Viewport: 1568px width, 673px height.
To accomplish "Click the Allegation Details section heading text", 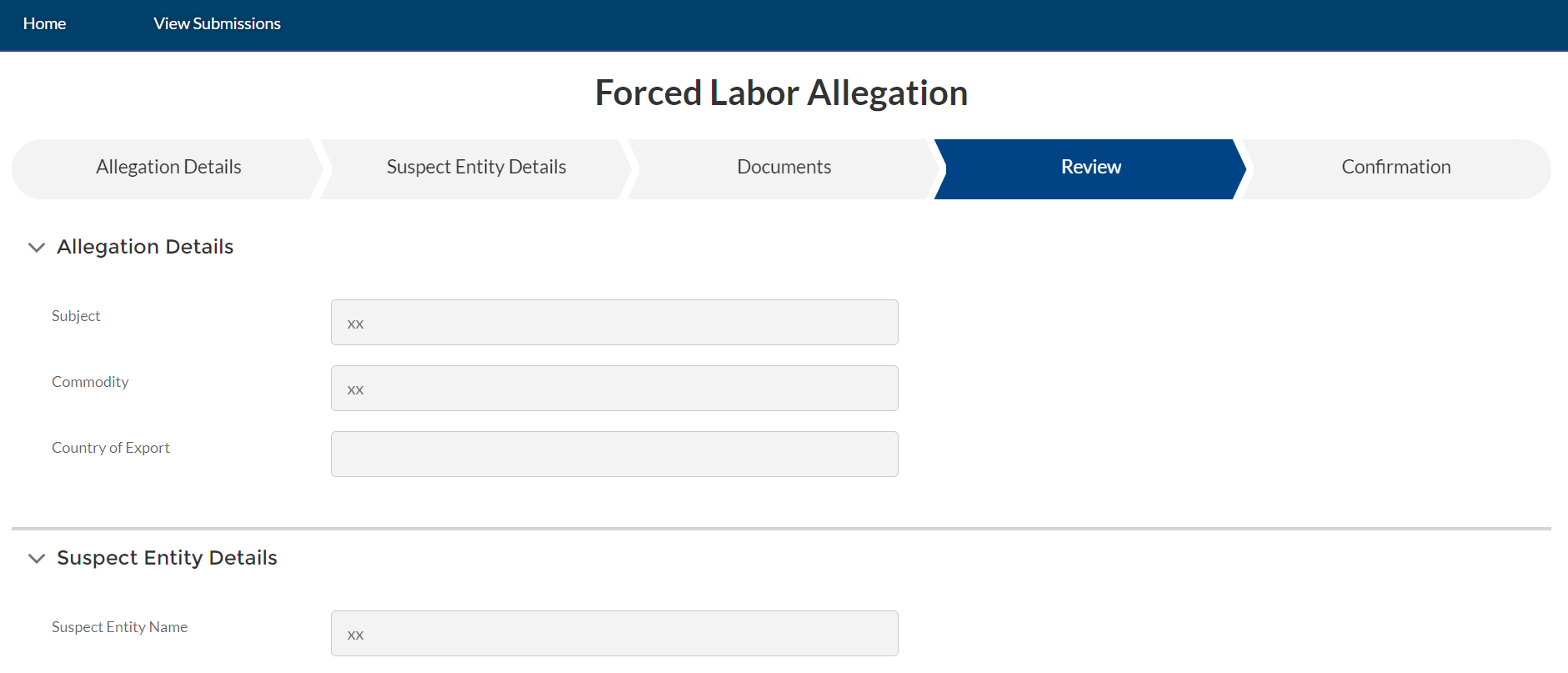I will (x=145, y=247).
